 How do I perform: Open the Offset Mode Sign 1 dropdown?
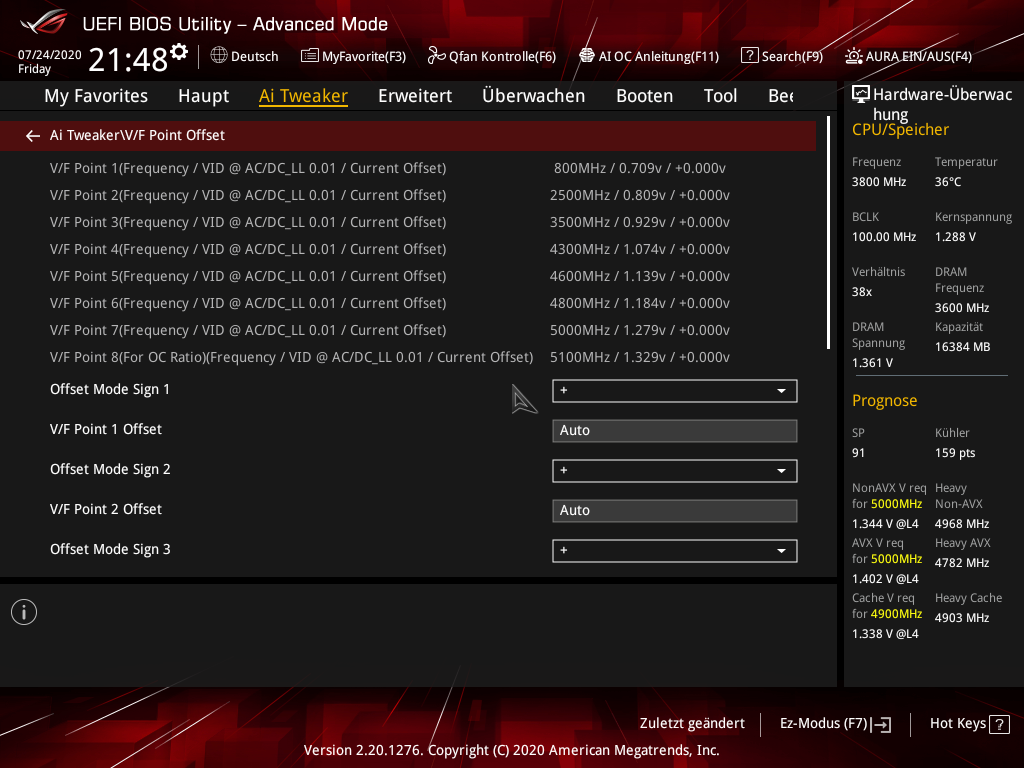(x=675, y=391)
